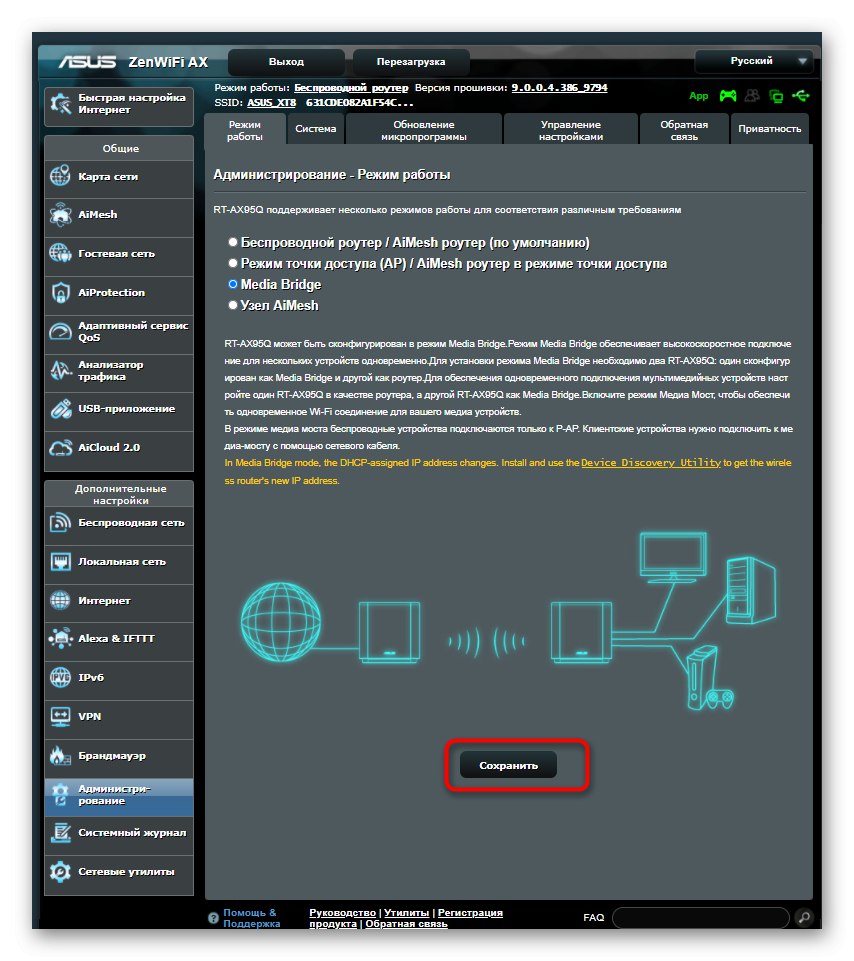
Task: Click the ASUS_XT8 SSID link
Action: point(272,102)
